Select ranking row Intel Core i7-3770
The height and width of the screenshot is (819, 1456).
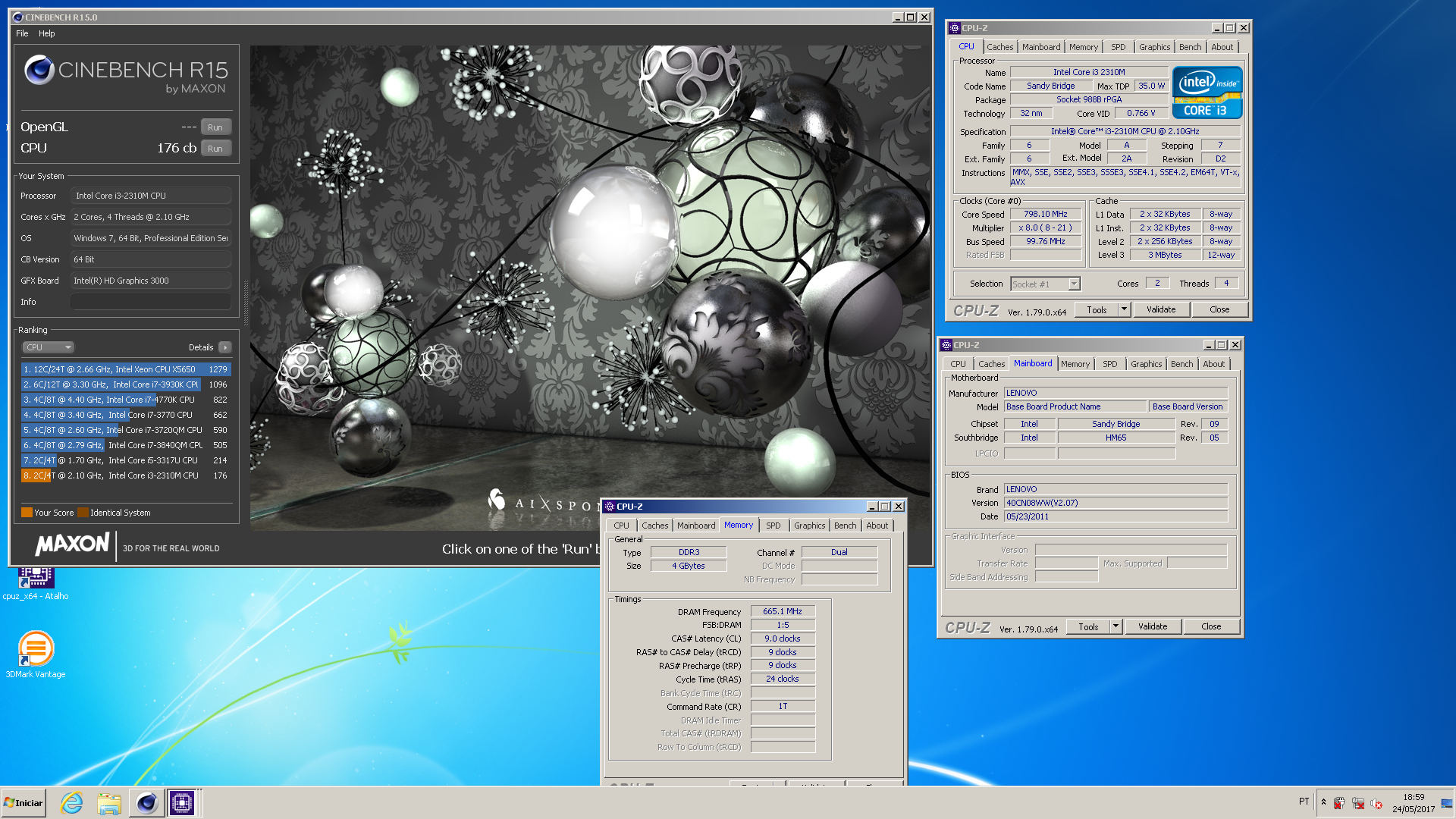click(126, 415)
